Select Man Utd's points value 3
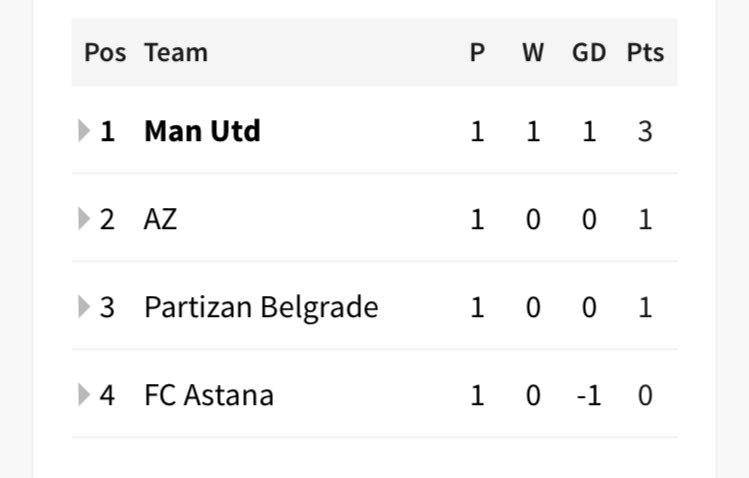The image size is (749, 478). coord(645,131)
